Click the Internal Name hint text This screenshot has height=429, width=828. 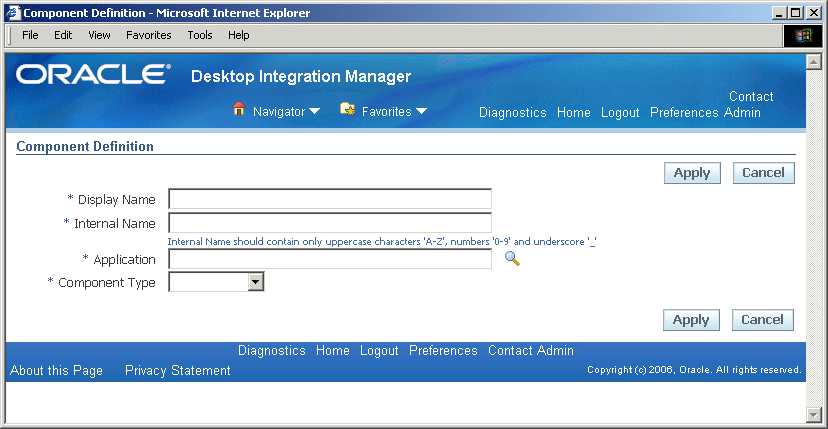pos(382,242)
